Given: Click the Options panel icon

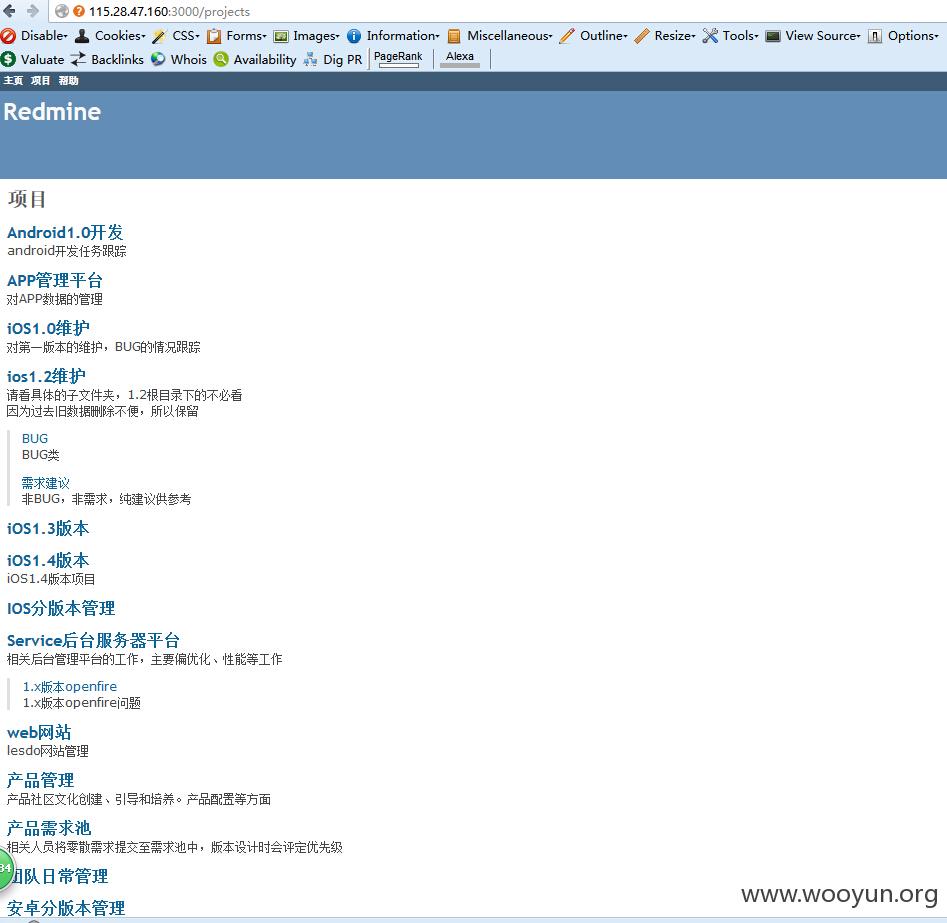Looking at the screenshot, I should (x=875, y=36).
